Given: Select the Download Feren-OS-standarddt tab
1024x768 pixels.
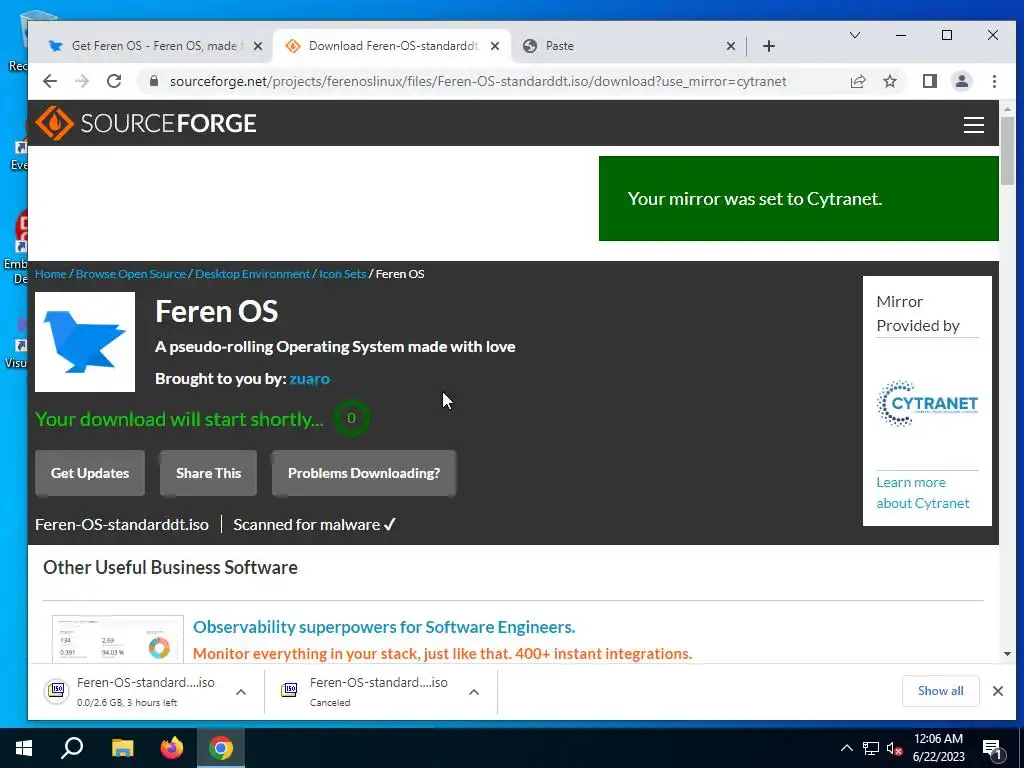Looking at the screenshot, I should tap(392, 46).
